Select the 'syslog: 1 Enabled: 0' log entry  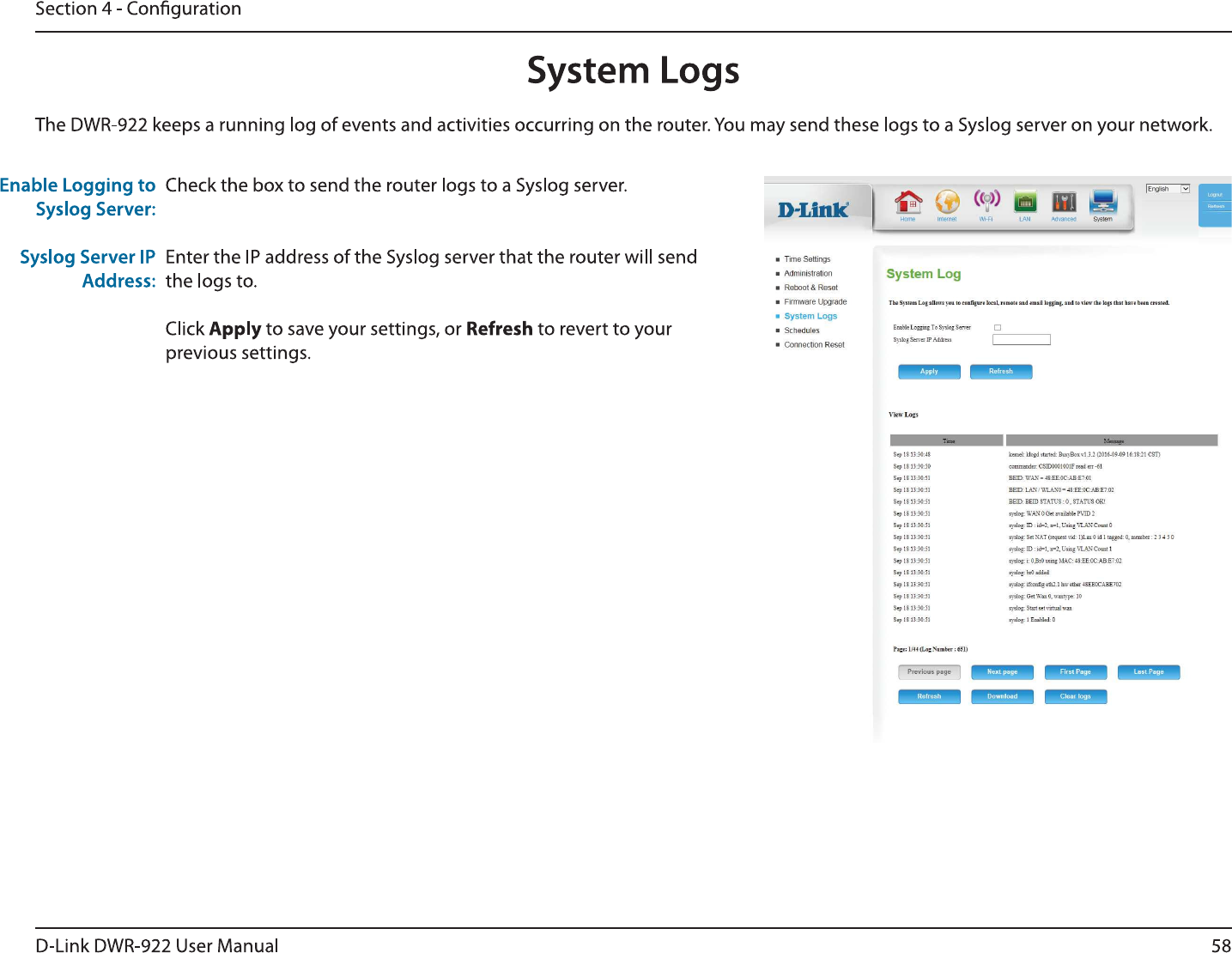click(1032, 620)
